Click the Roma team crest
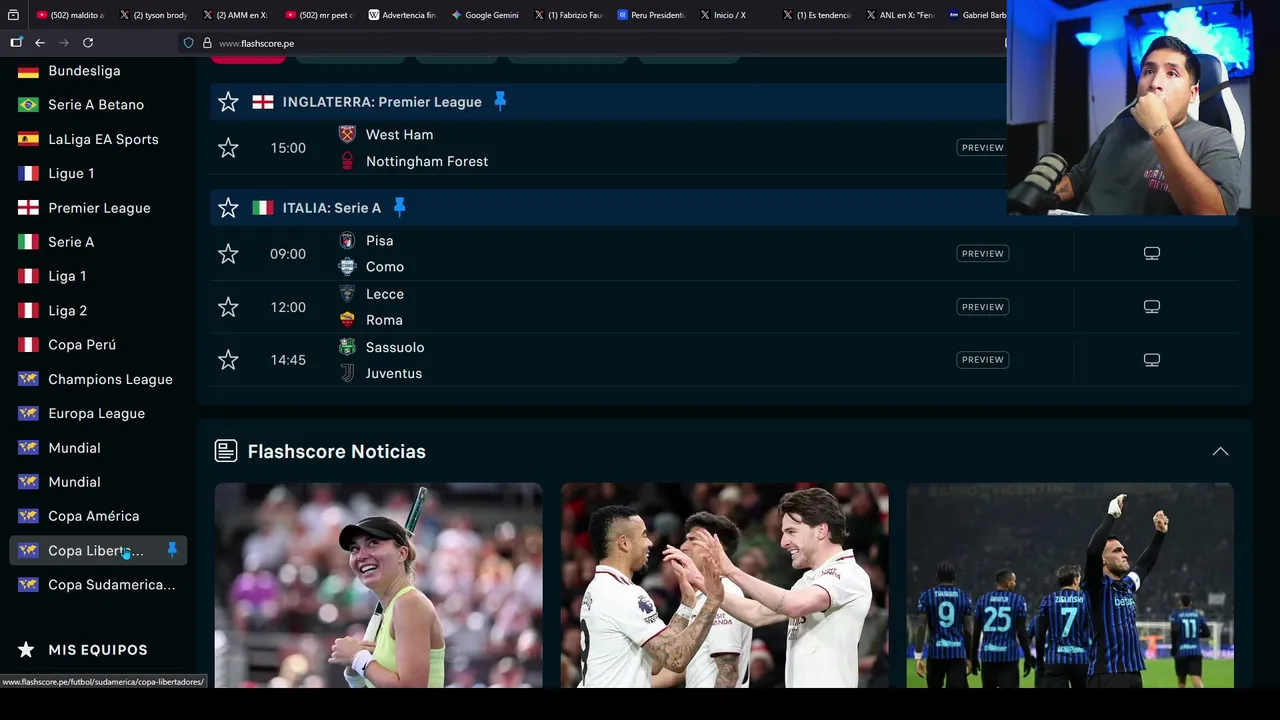The height and width of the screenshot is (720, 1280). click(x=347, y=320)
